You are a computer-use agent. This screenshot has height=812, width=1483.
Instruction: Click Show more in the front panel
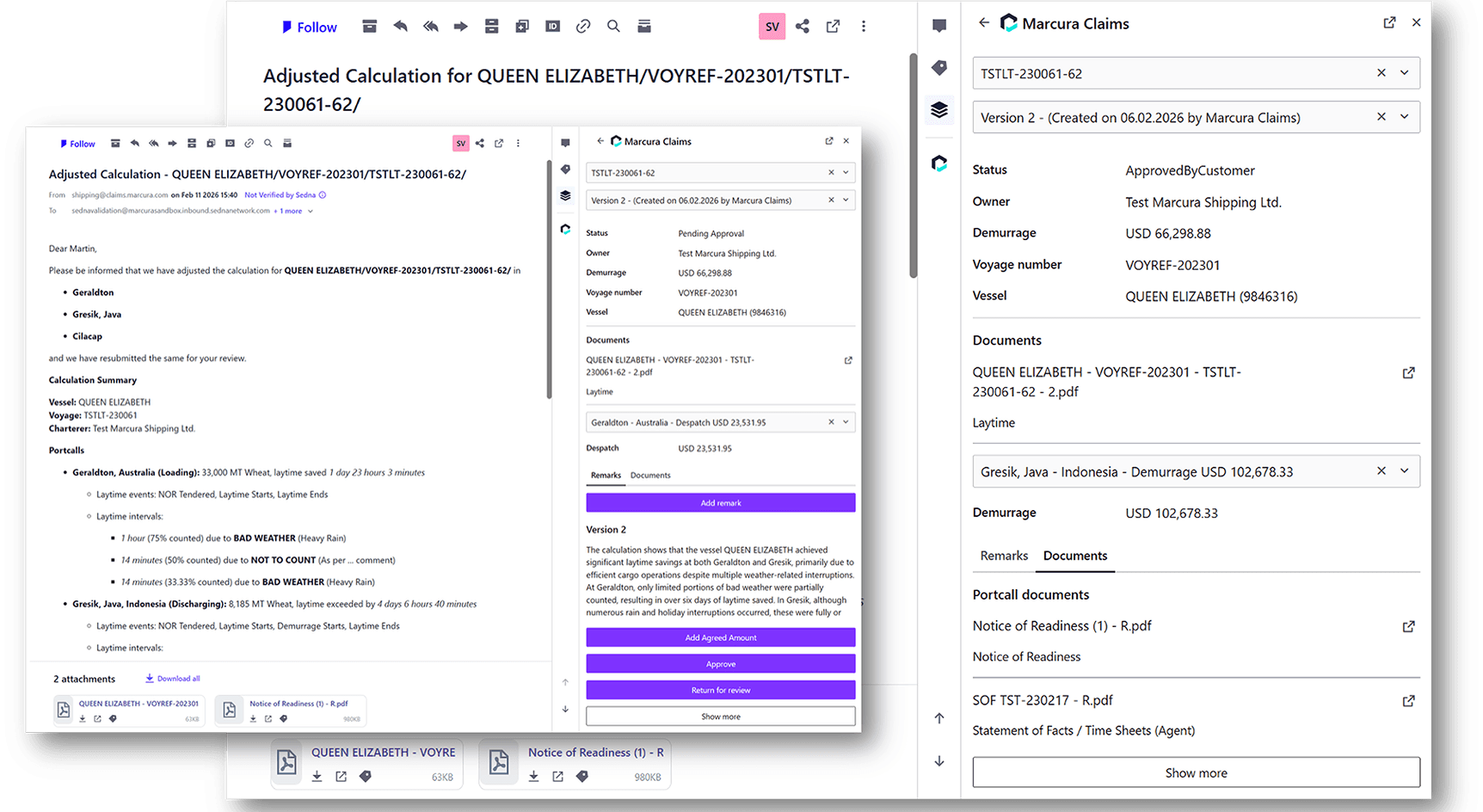[721, 717]
